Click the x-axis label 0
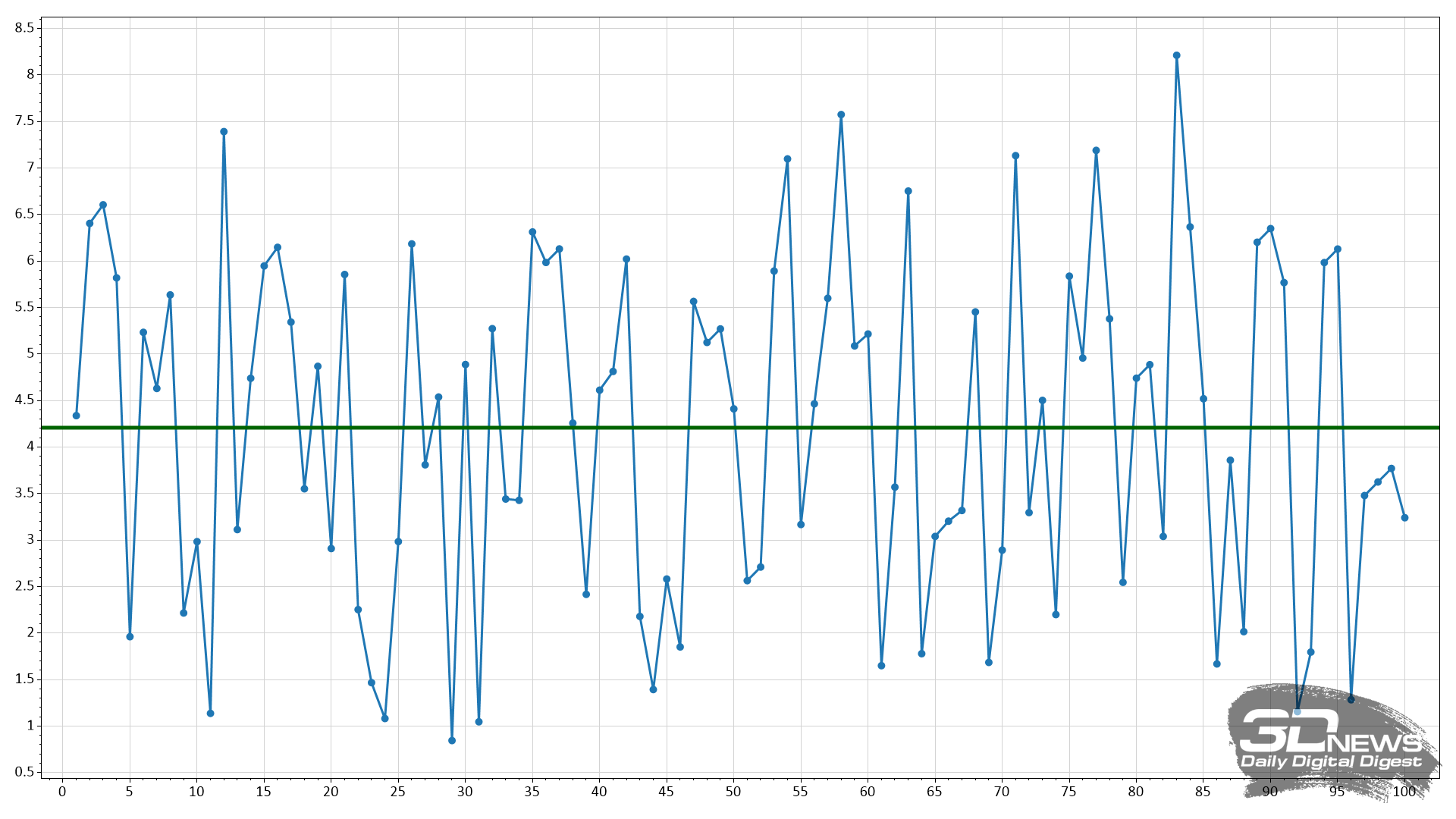 click(x=62, y=792)
